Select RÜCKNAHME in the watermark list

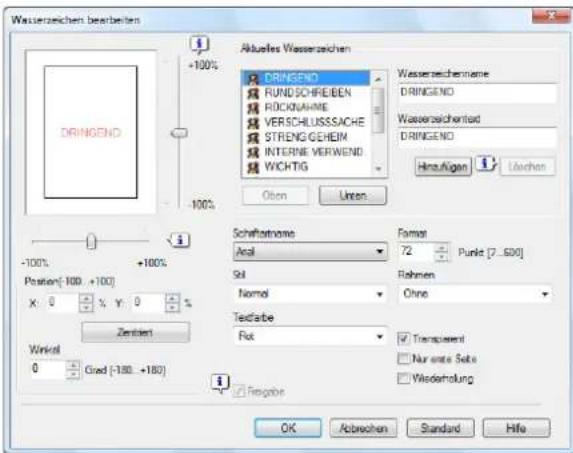click(x=306, y=107)
